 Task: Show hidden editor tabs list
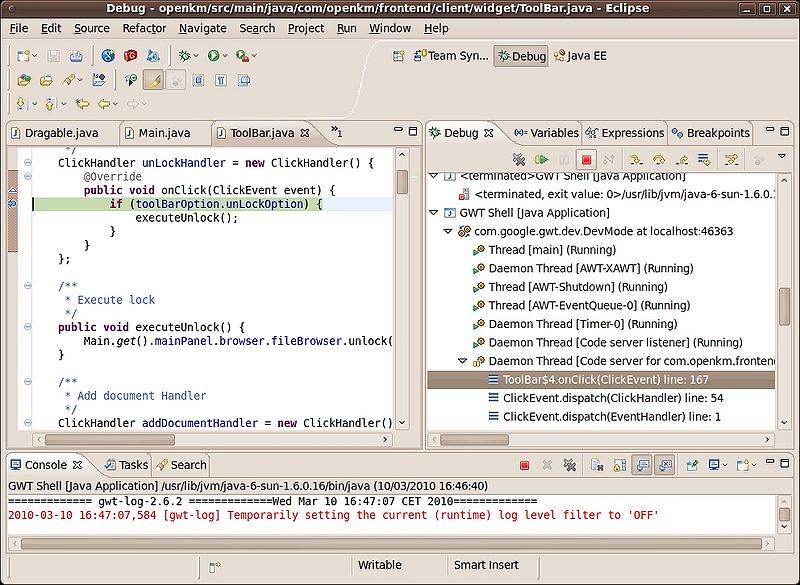pos(336,132)
